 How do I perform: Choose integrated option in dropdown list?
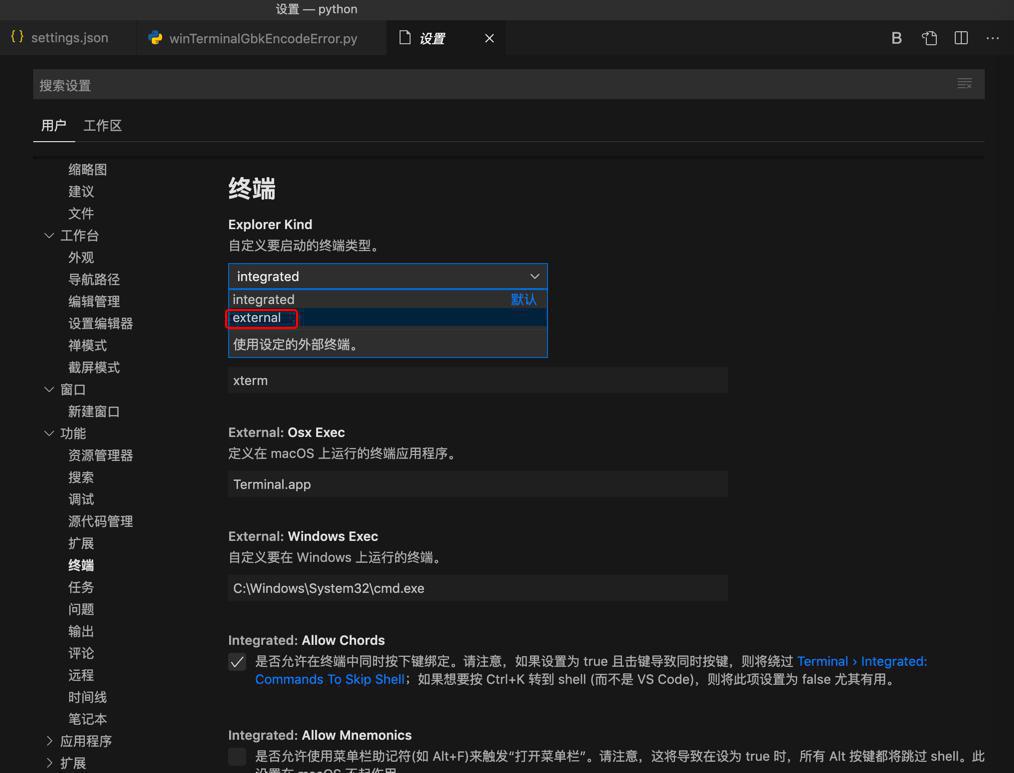(387, 299)
